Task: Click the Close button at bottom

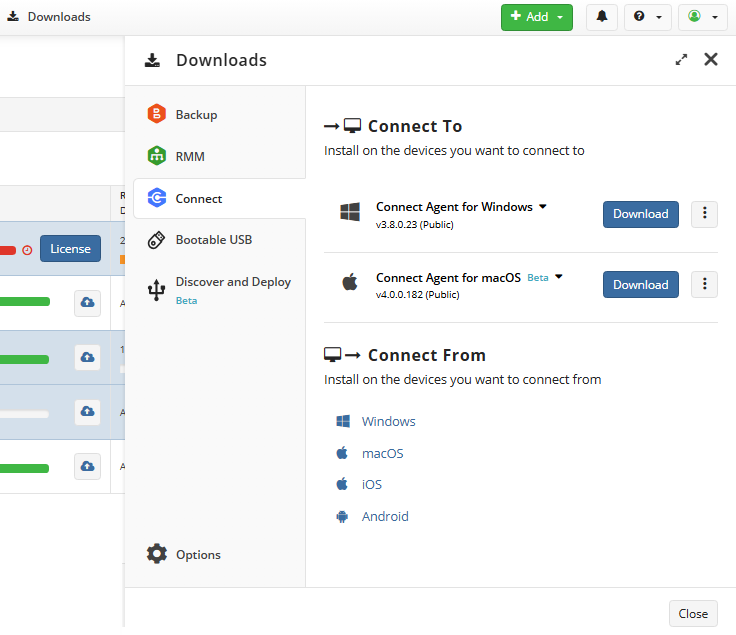Action: coord(693,613)
